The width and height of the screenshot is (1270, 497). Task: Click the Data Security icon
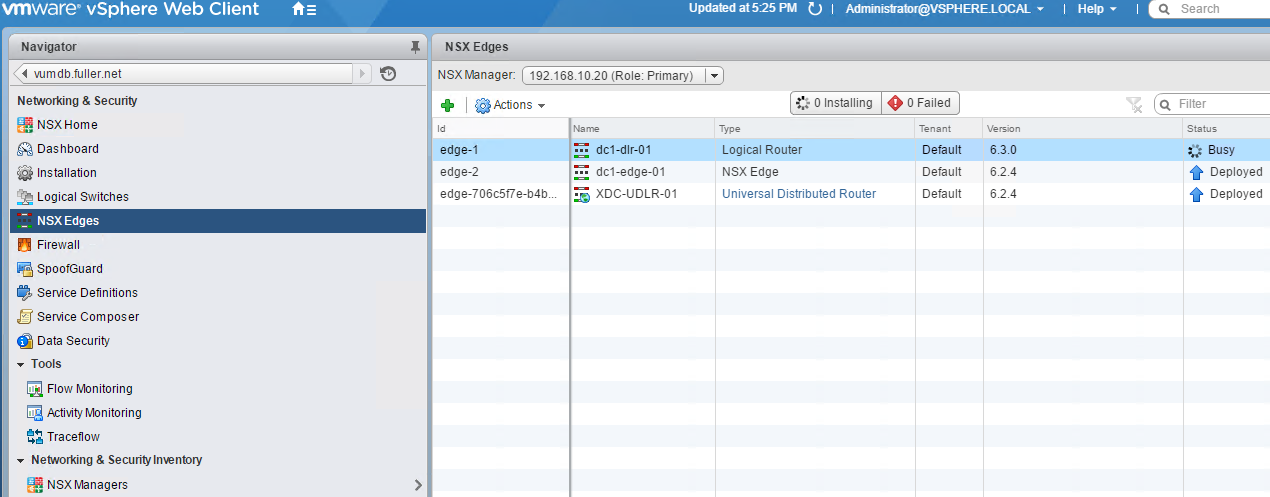coord(25,341)
